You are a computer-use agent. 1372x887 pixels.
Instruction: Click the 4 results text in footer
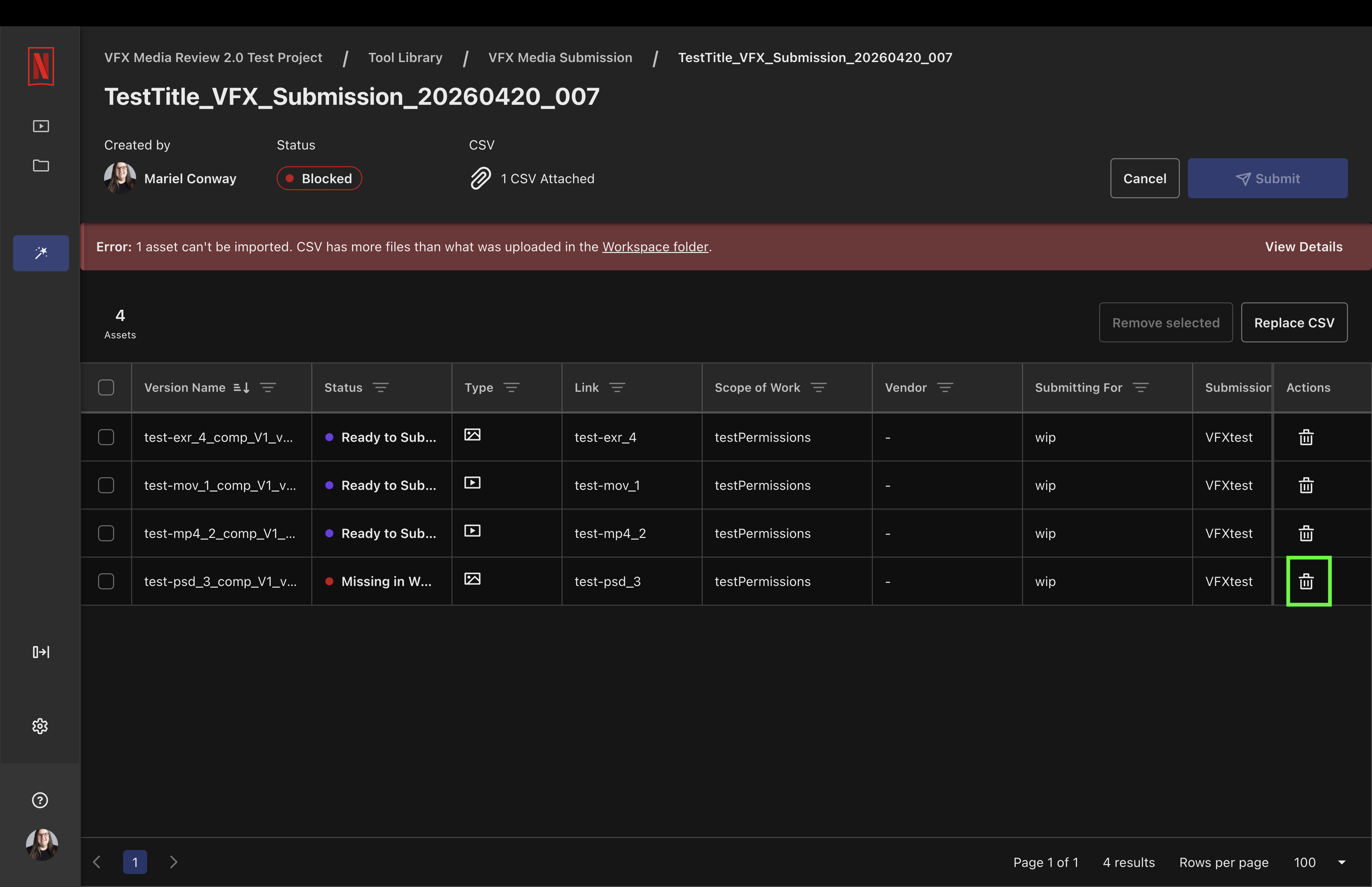click(x=1128, y=862)
